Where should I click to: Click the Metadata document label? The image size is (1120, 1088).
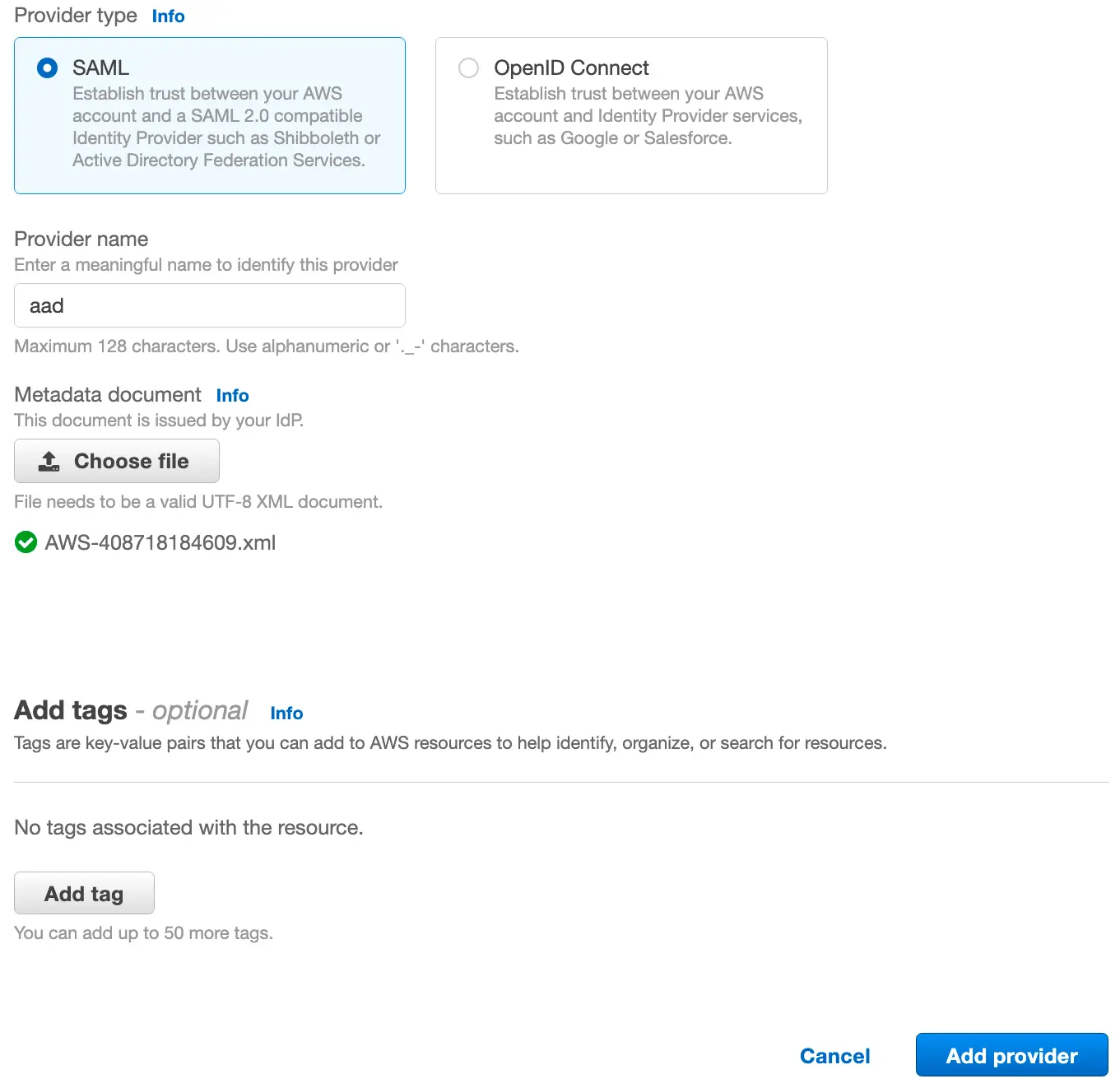108,395
